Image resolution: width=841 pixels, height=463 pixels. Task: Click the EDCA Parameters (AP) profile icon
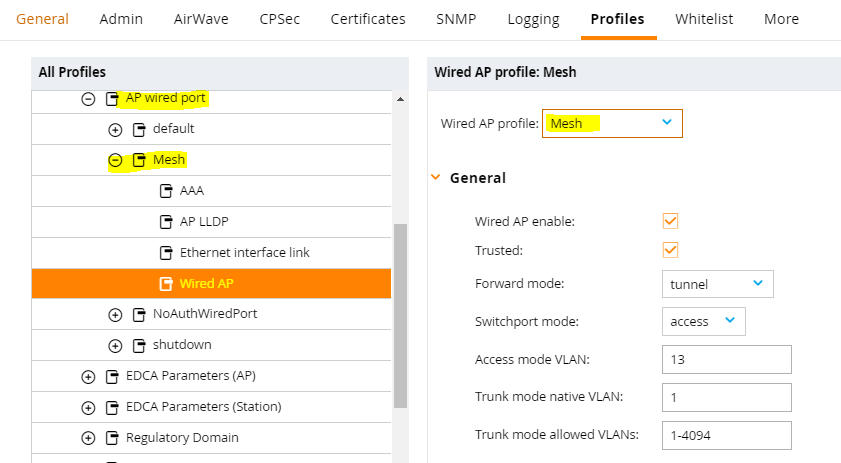(112, 377)
